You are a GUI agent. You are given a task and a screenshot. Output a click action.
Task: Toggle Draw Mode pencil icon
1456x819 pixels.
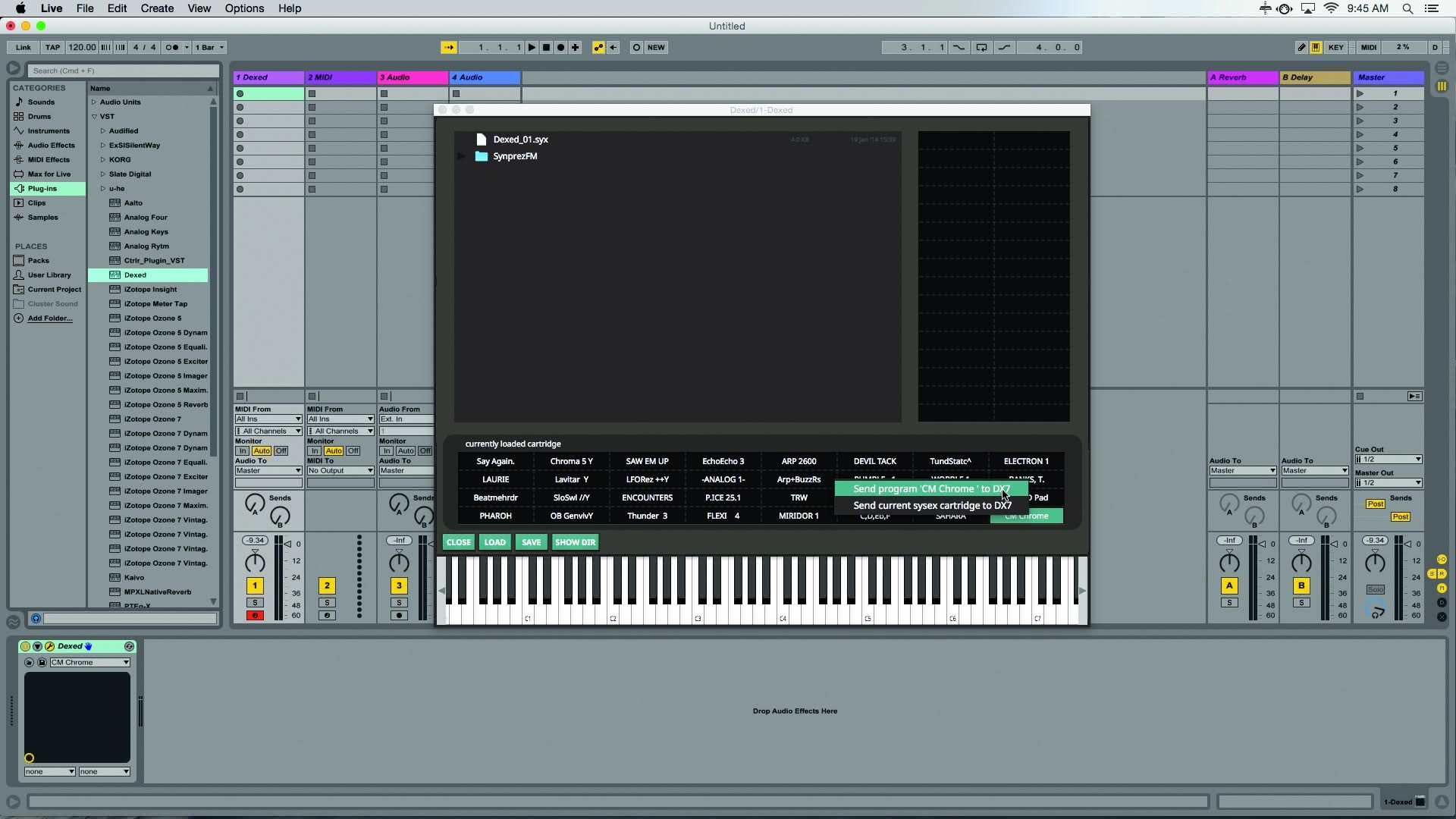pos(1301,47)
